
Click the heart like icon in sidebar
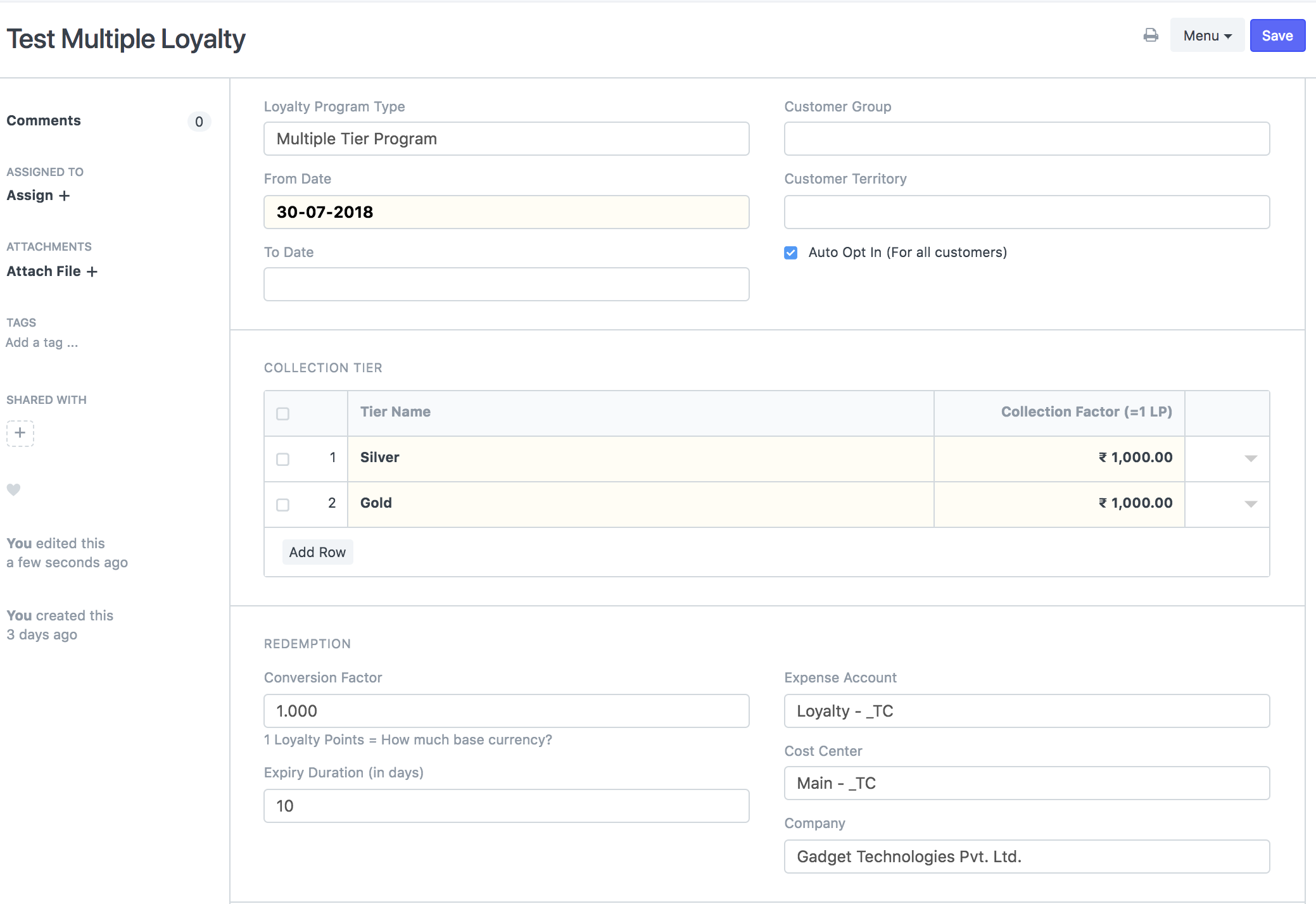tap(13, 489)
